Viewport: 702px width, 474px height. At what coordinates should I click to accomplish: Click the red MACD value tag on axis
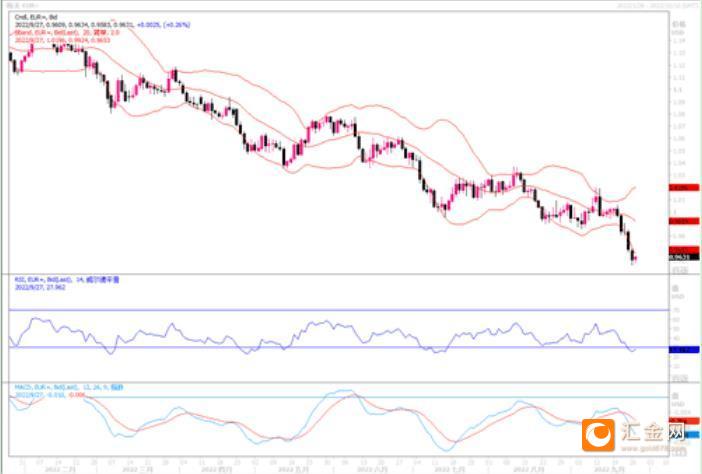click(x=684, y=421)
